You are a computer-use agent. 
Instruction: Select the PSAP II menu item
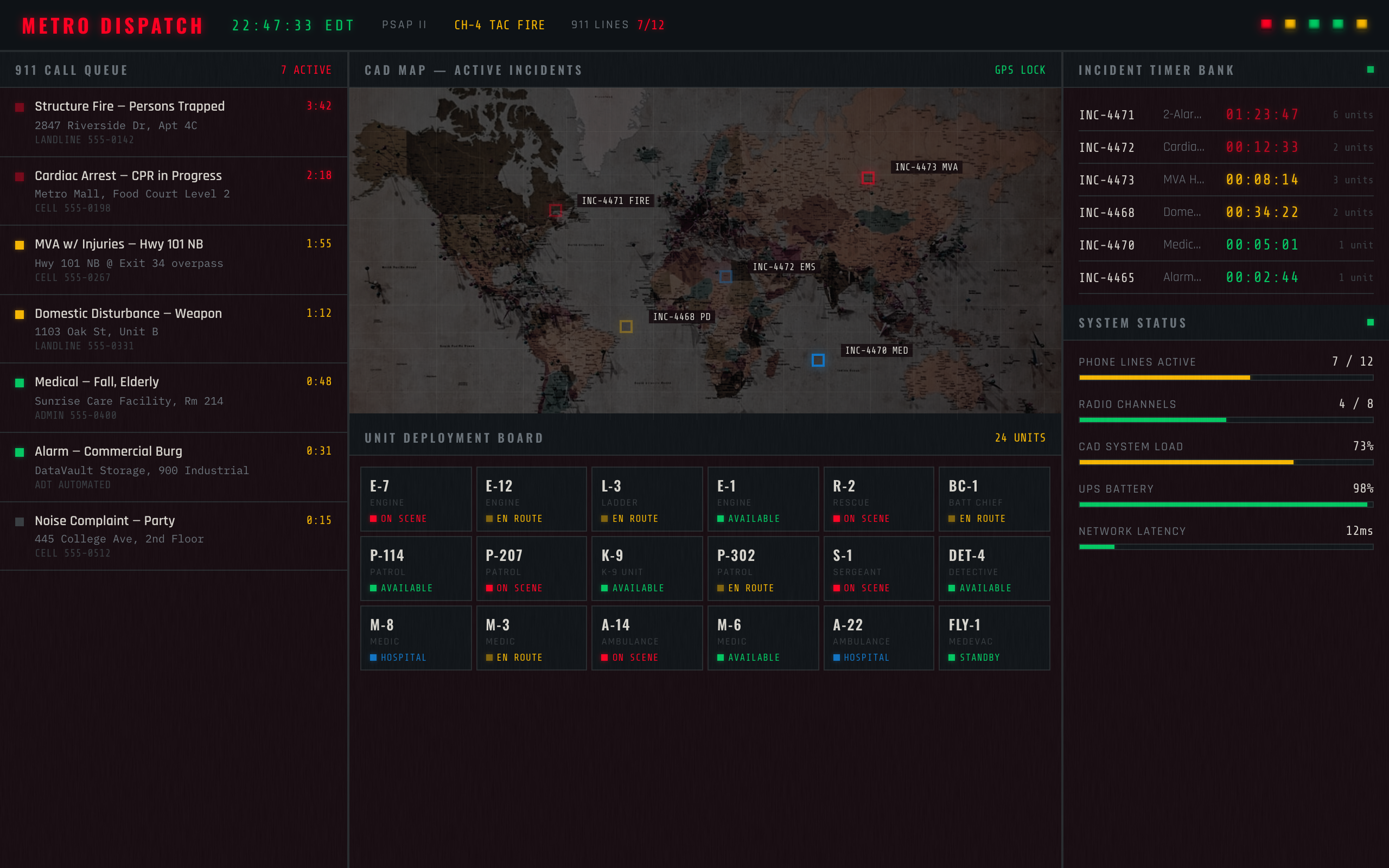[404, 25]
